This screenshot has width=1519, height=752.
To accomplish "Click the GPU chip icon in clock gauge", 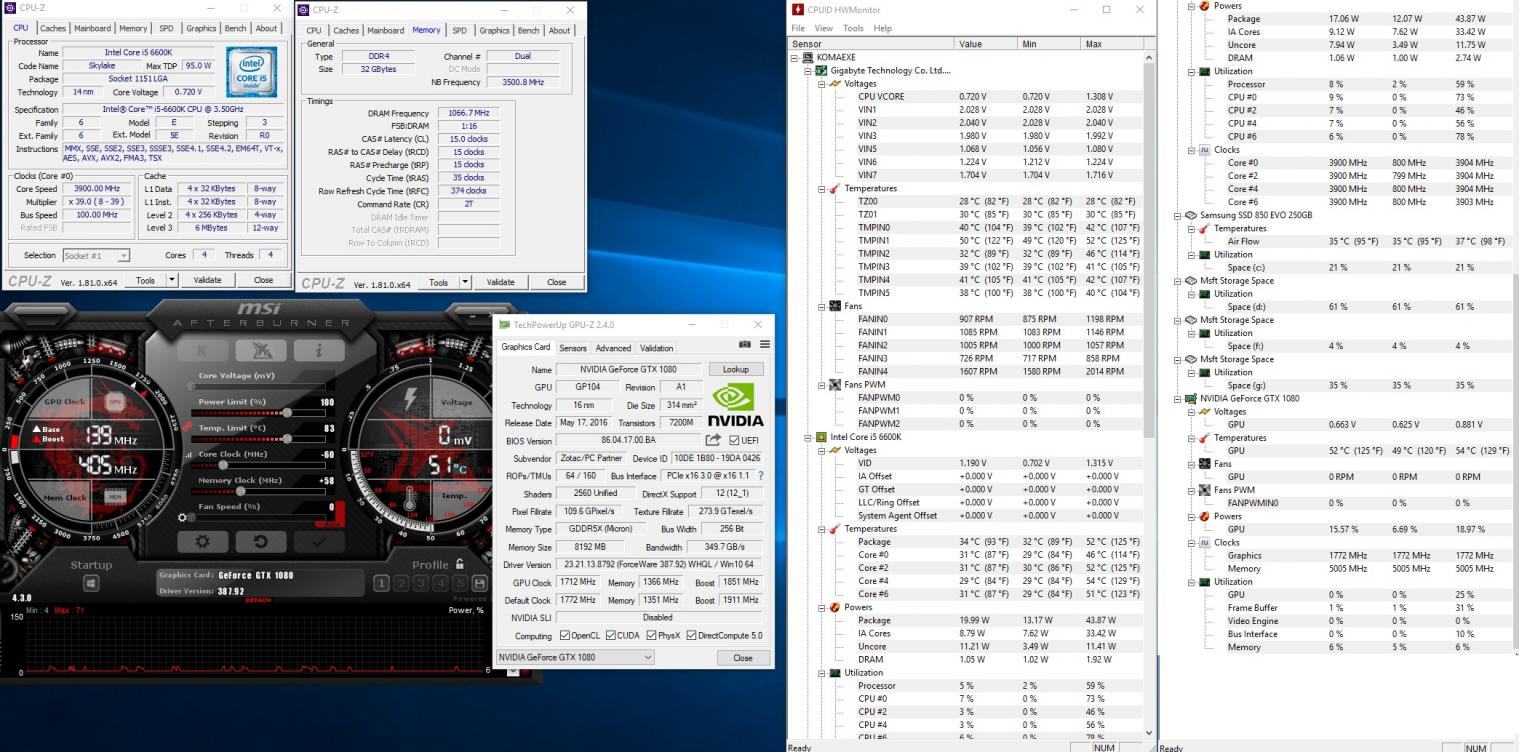I will tap(114, 401).
